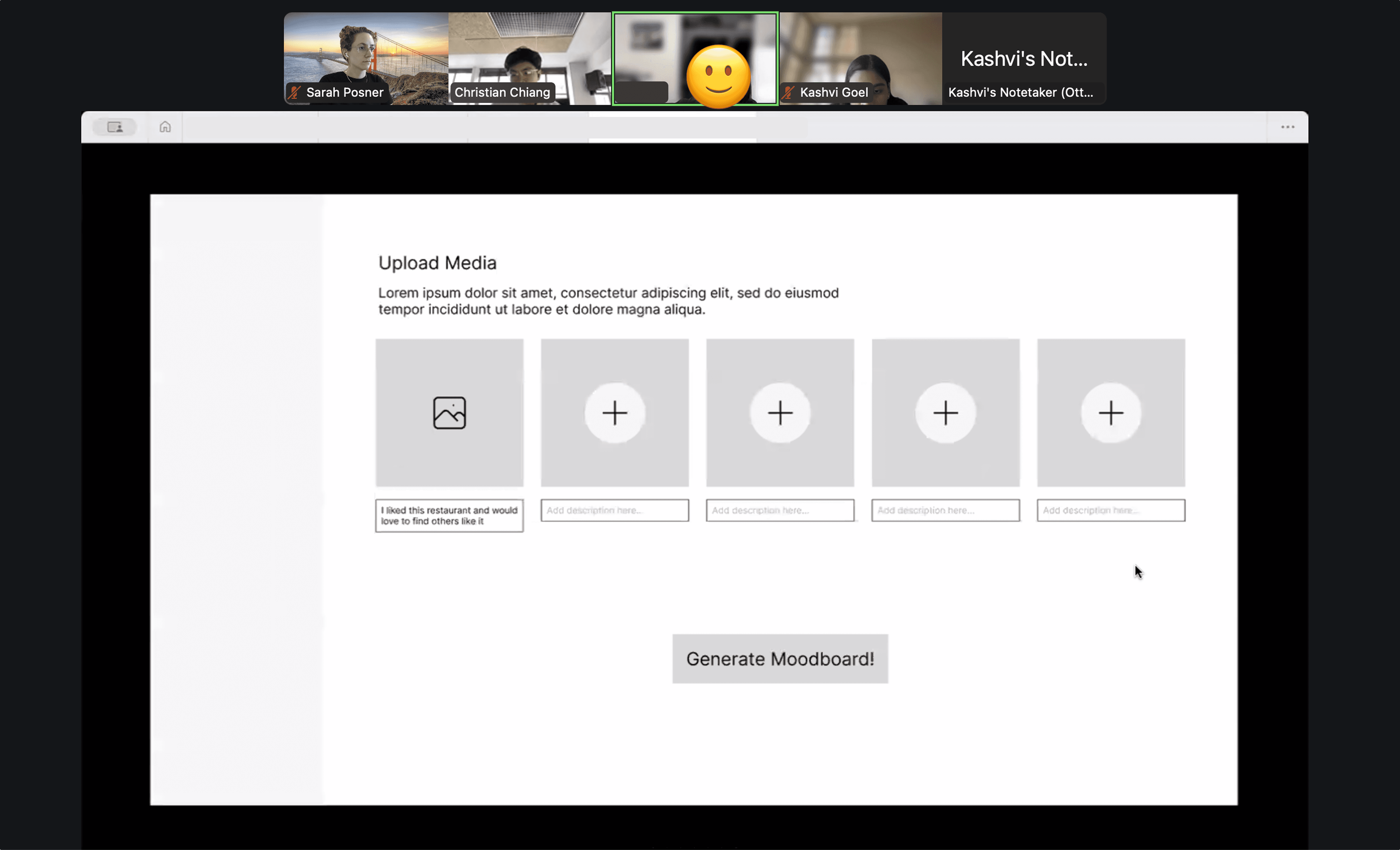Click the home icon in toolbar

pyautogui.click(x=165, y=127)
